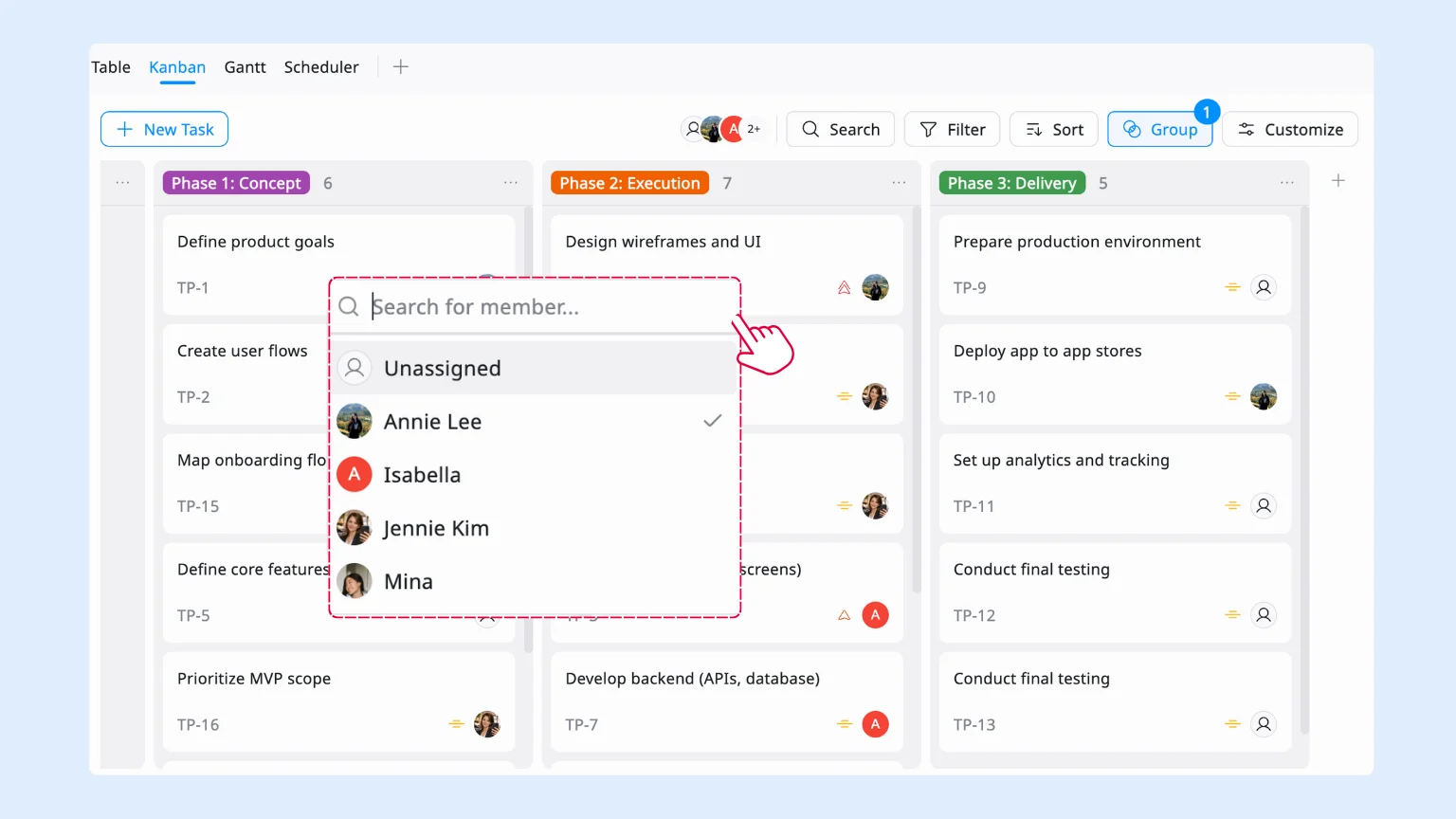Click the assignee avatar on TP-10 card
Image resolution: width=1456 pixels, height=819 pixels.
coord(1263,396)
